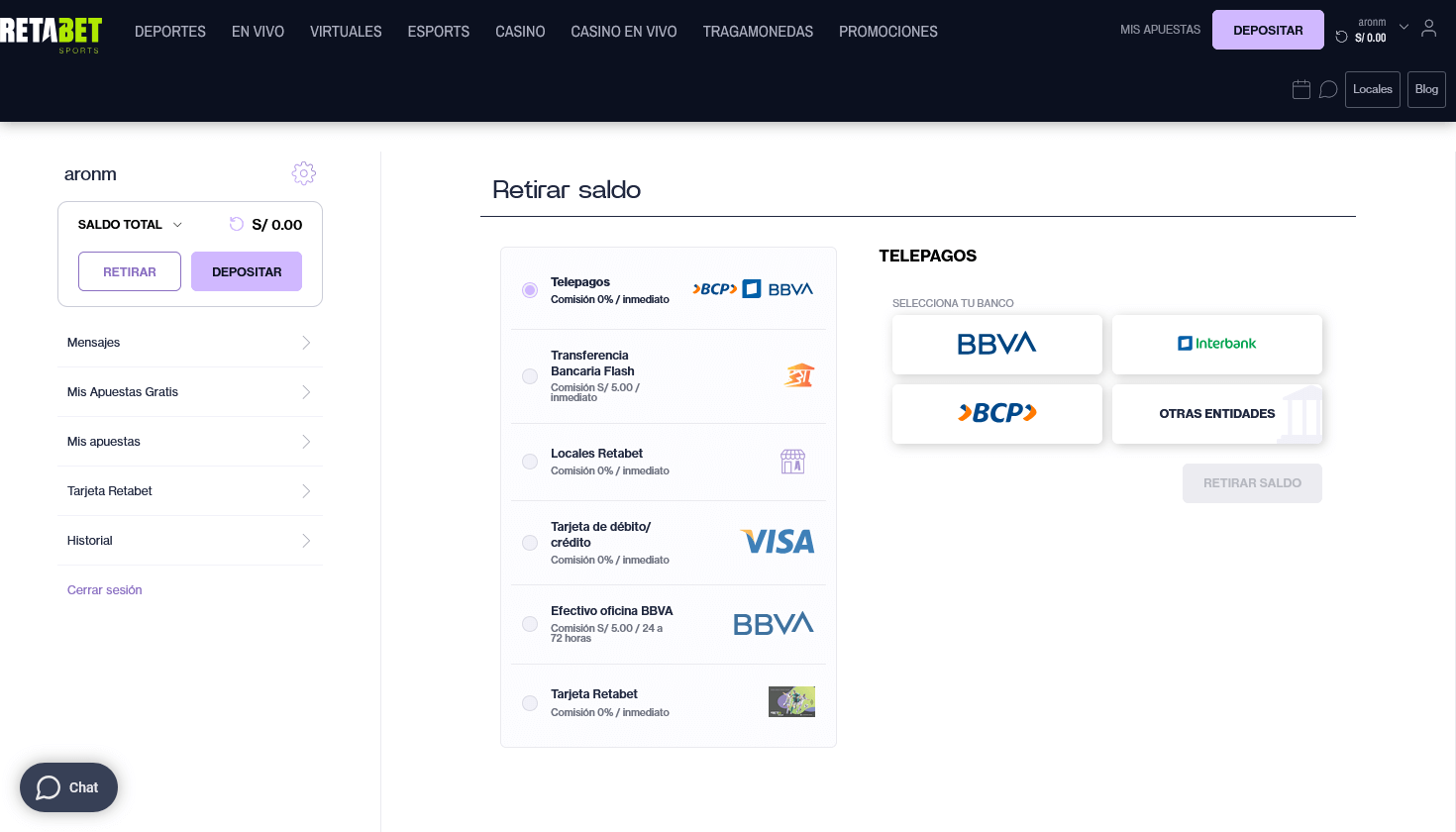This screenshot has height=832, width=1456.
Task: Refresh the Saldo Total balance icon
Action: (x=237, y=224)
